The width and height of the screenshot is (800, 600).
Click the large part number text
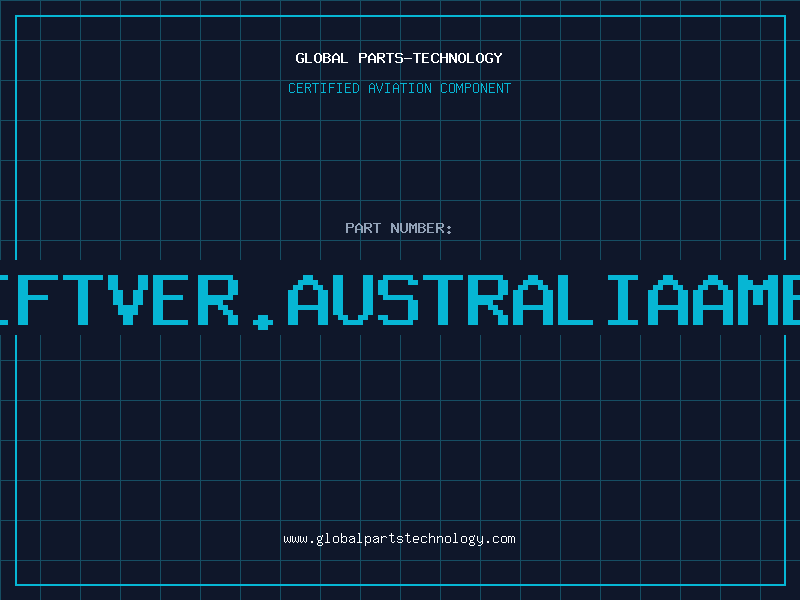[x=400, y=301]
